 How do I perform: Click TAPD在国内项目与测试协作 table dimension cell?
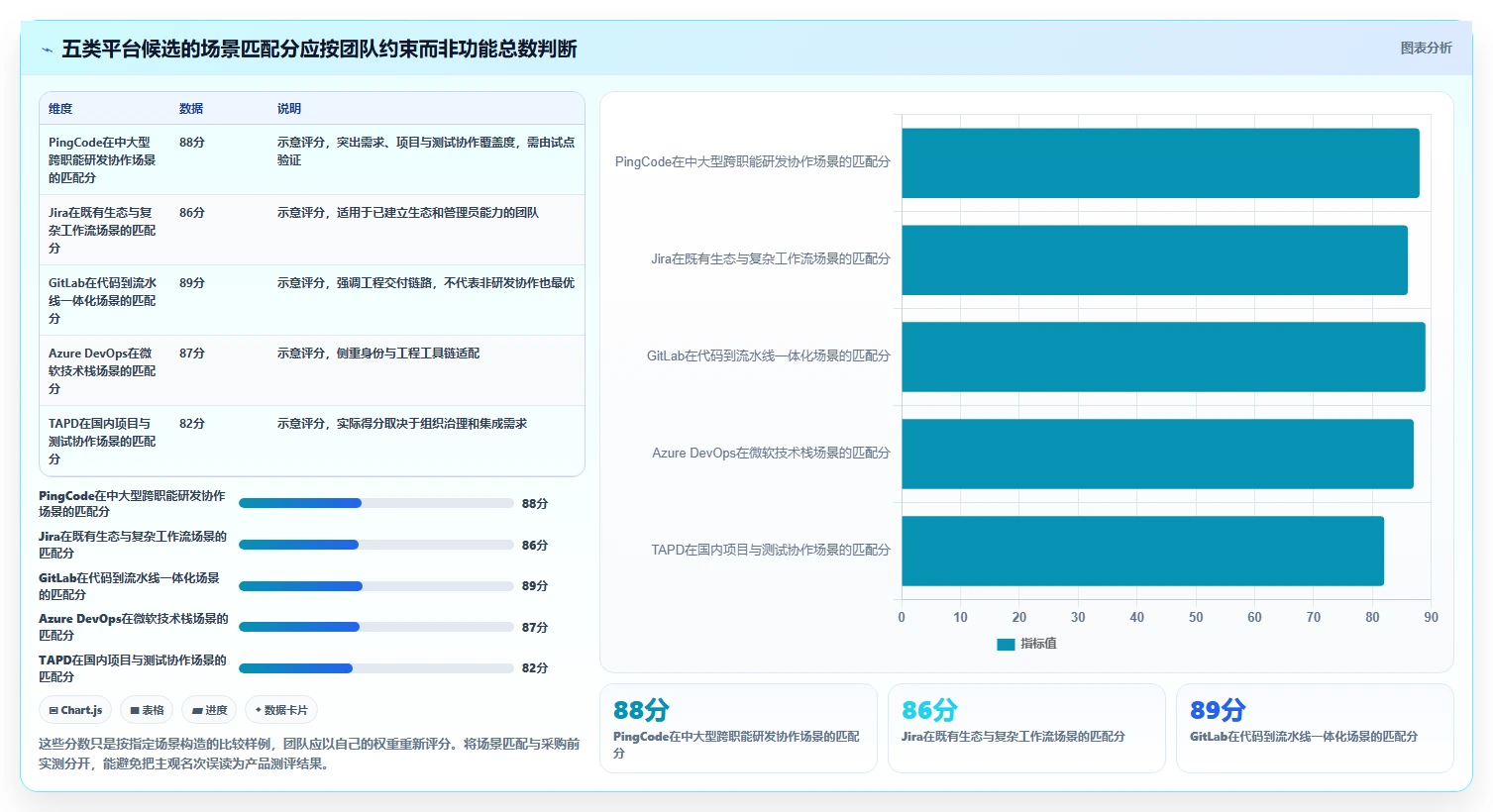[103, 442]
